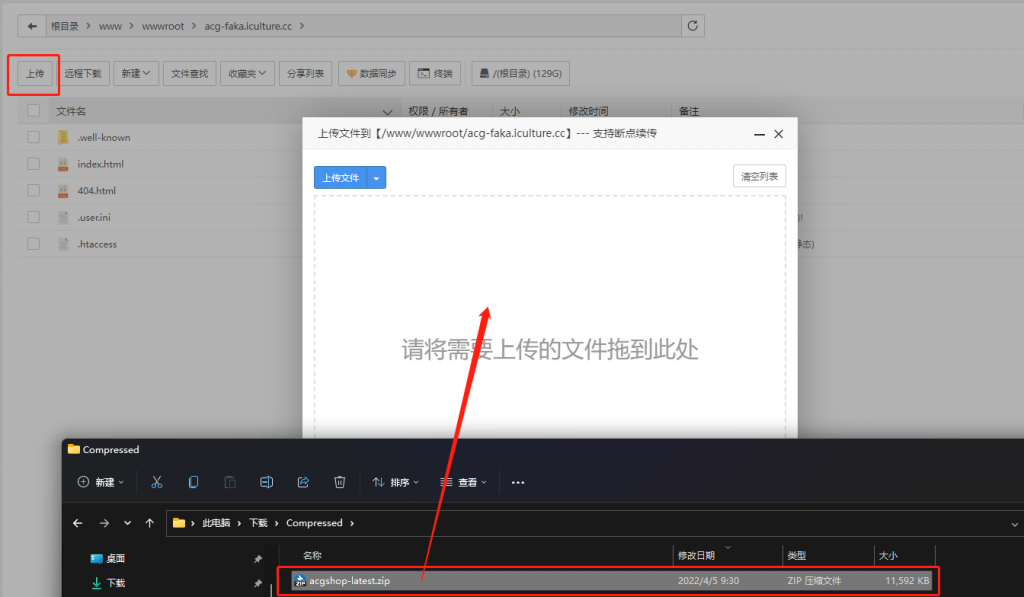Click the 远程下载 button
Screen dimensions: 1024x597
click(83, 73)
